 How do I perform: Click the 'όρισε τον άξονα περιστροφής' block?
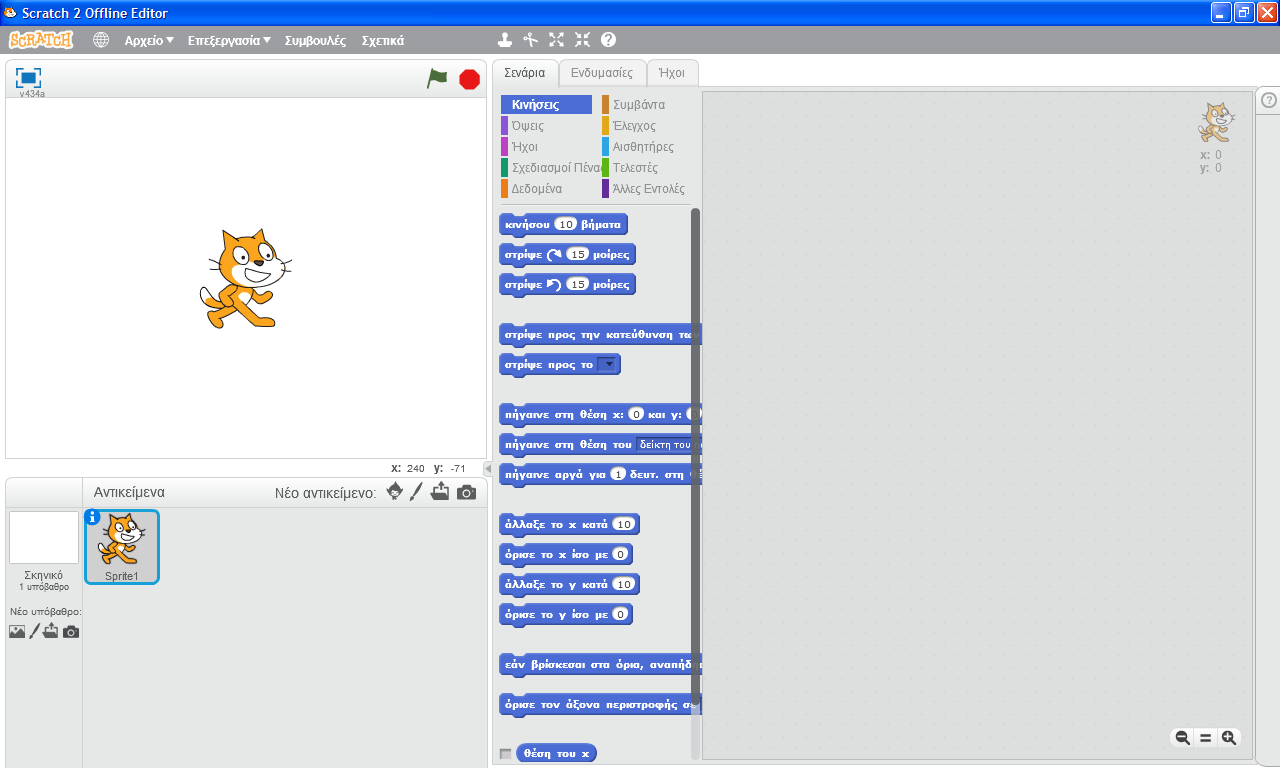click(600, 704)
